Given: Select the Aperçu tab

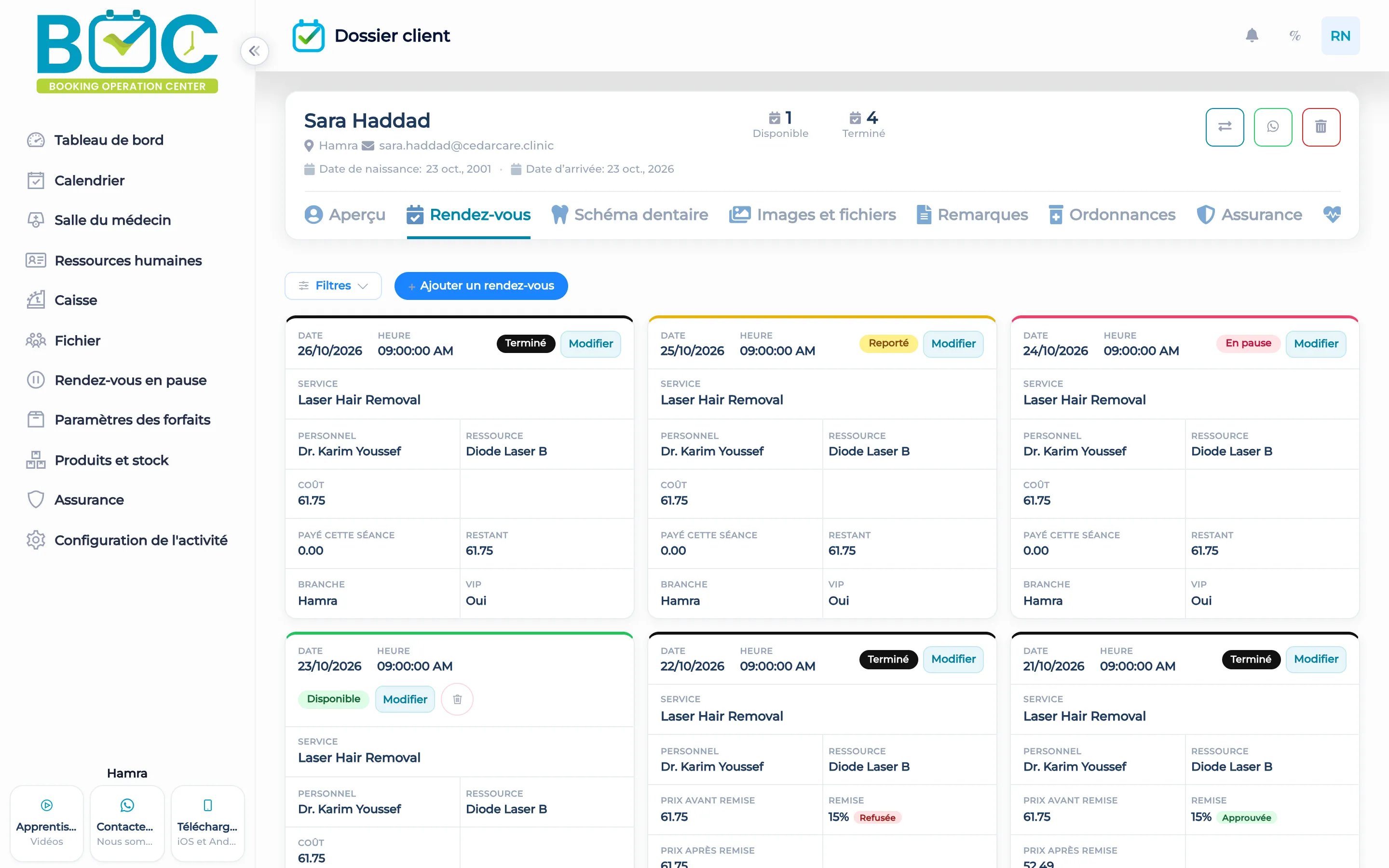Looking at the screenshot, I should (x=344, y=215).
